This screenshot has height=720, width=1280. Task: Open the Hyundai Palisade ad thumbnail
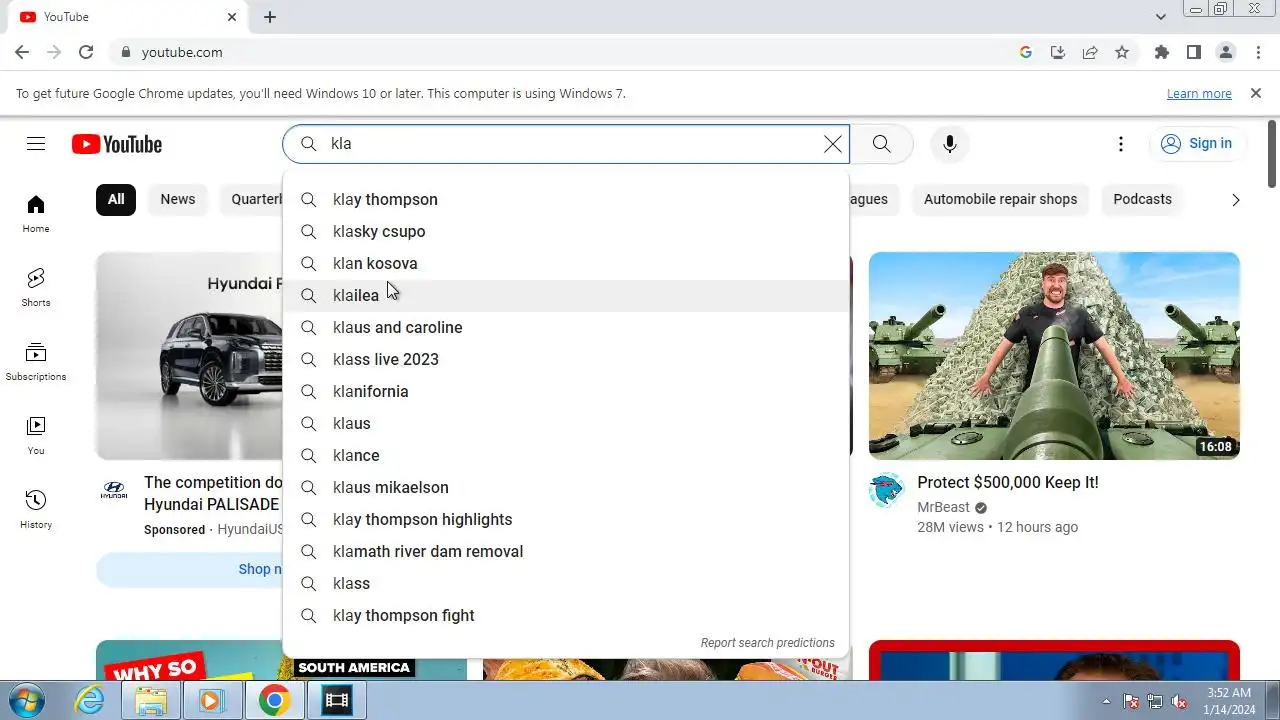[x=190, y=355]
